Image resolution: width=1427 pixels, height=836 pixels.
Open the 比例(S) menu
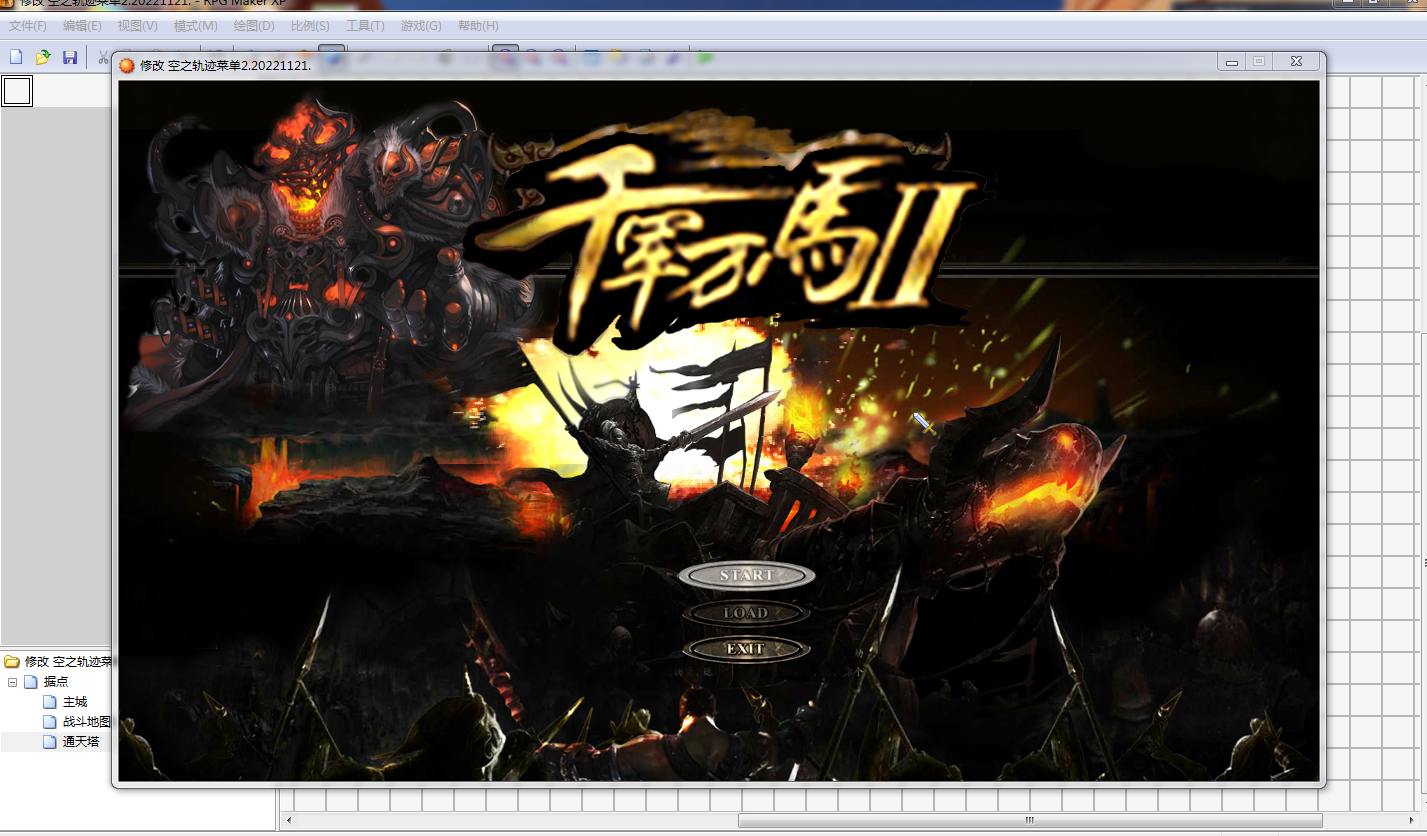pos(310,26)
